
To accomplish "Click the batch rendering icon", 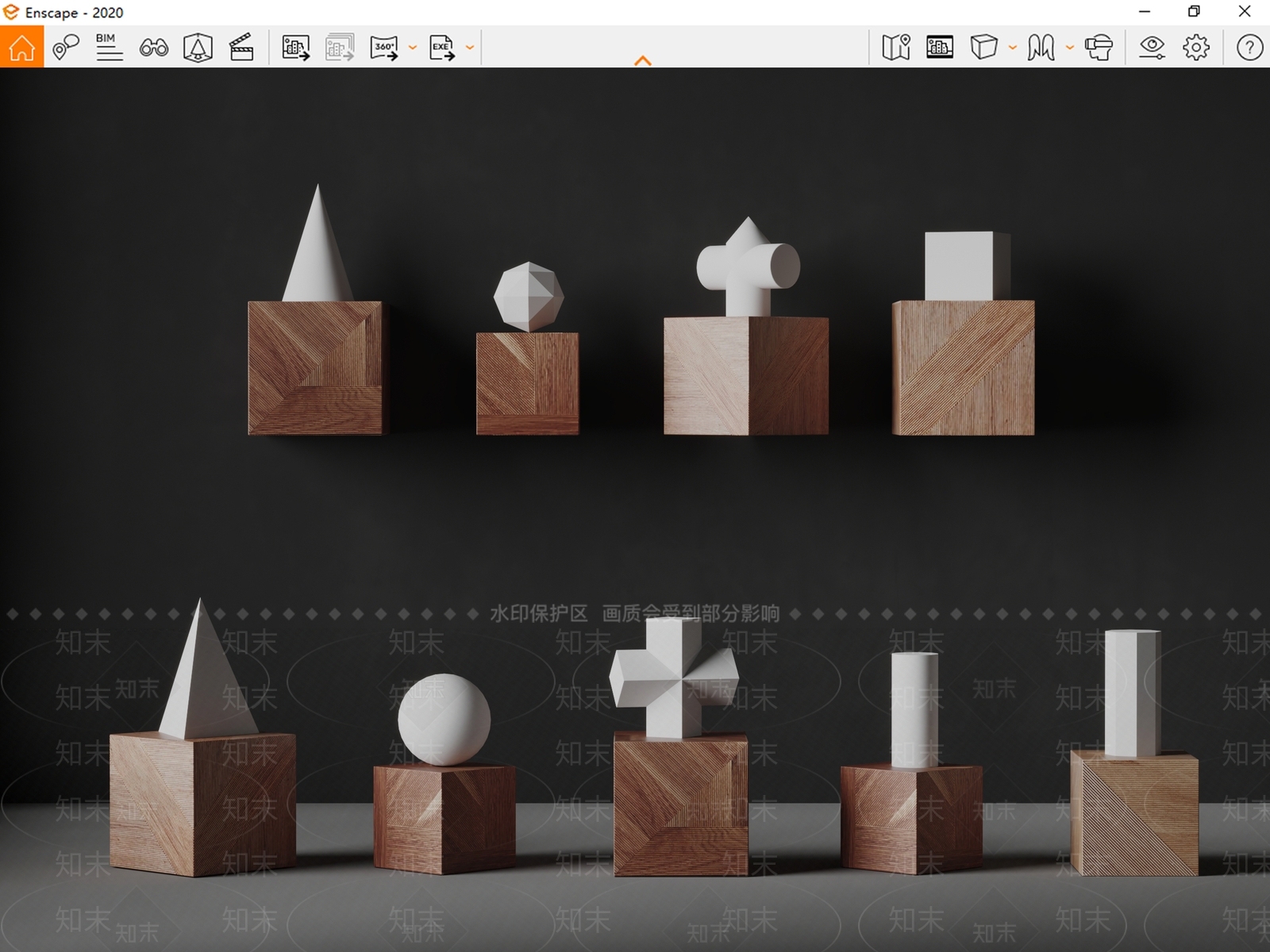I will [340, 48].
